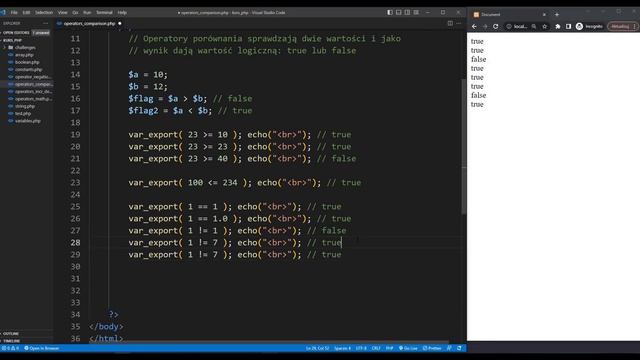This screenshot has height=360, width=640.
Task: Change indentation Spaces setting
Action: 342,348
